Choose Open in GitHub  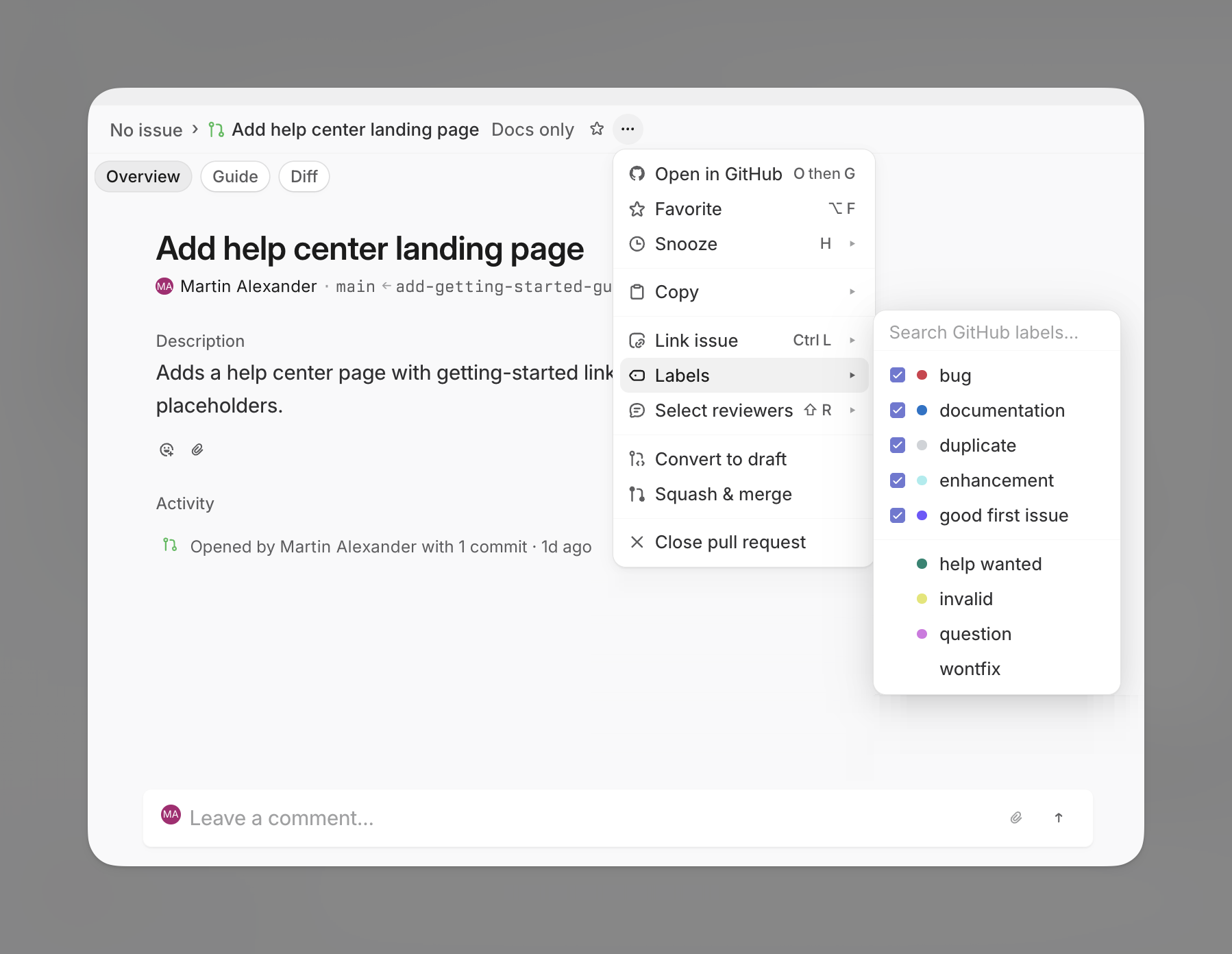pyautogui.click(x=744, y=174)
